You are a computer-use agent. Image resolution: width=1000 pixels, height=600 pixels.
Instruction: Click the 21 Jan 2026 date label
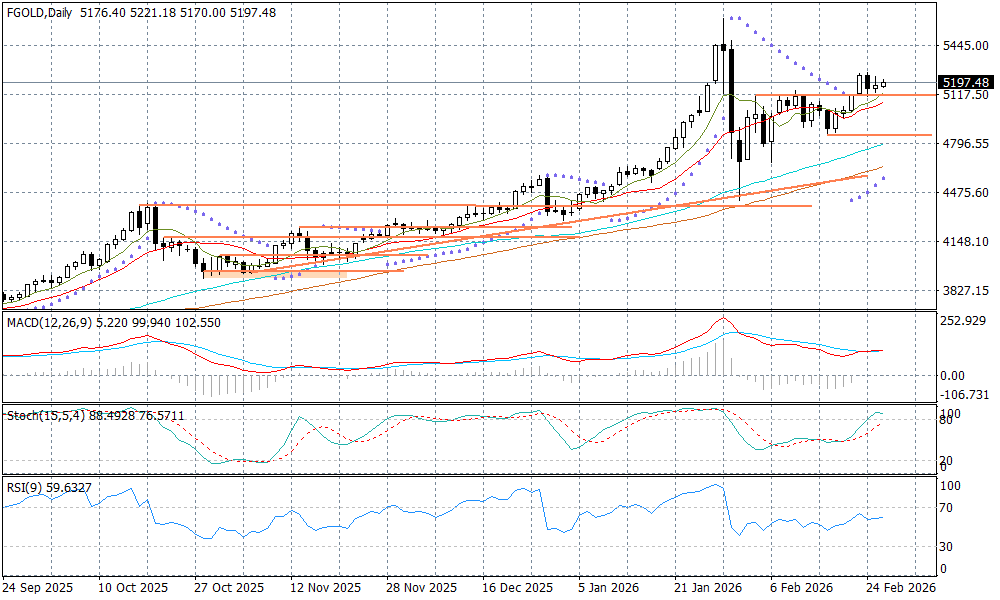click(x=707, y=588)
